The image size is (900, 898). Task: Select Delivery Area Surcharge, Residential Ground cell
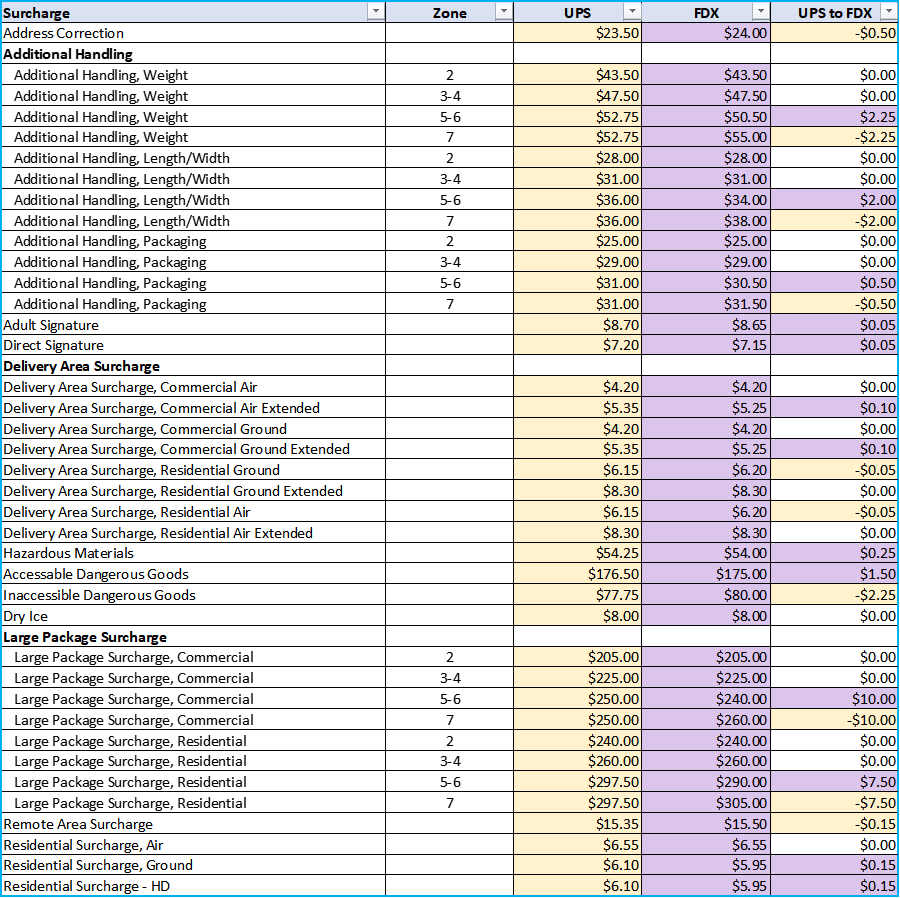[193, 470]
